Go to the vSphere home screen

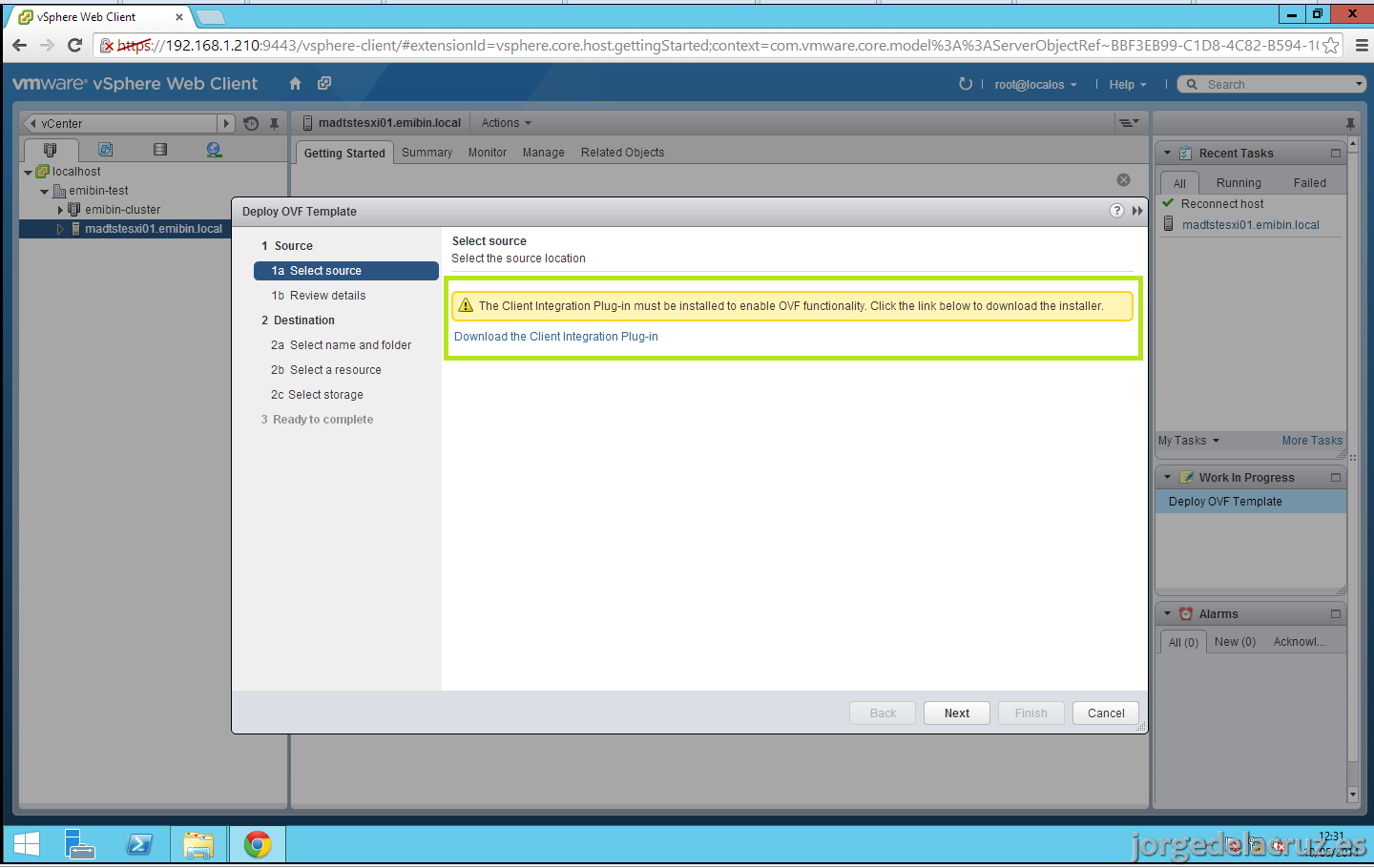click(295, 84)
